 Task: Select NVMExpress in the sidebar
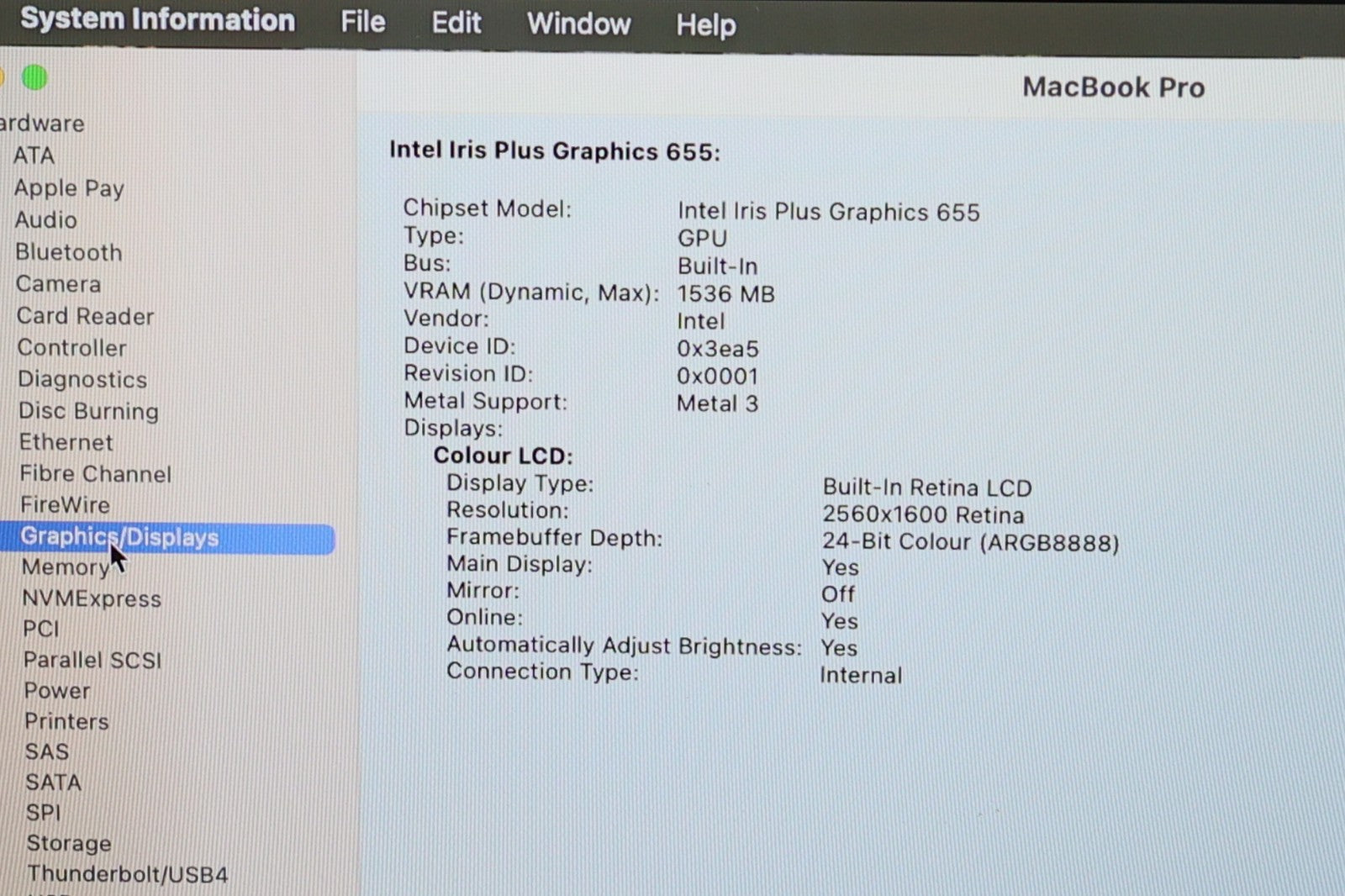(x=92, y=598)
